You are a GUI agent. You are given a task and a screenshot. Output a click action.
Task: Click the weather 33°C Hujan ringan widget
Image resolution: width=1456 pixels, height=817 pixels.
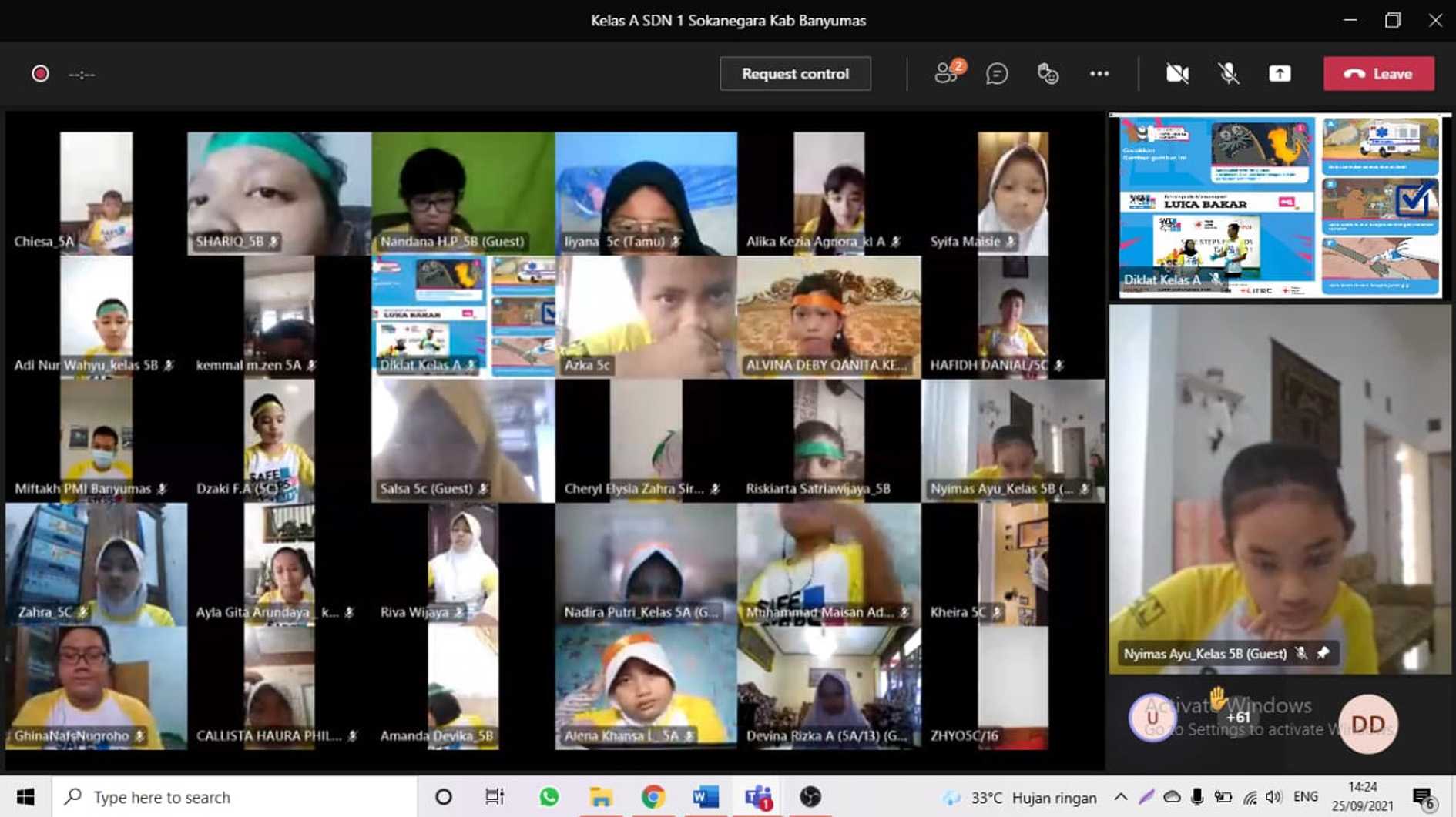click(1019, 798)
